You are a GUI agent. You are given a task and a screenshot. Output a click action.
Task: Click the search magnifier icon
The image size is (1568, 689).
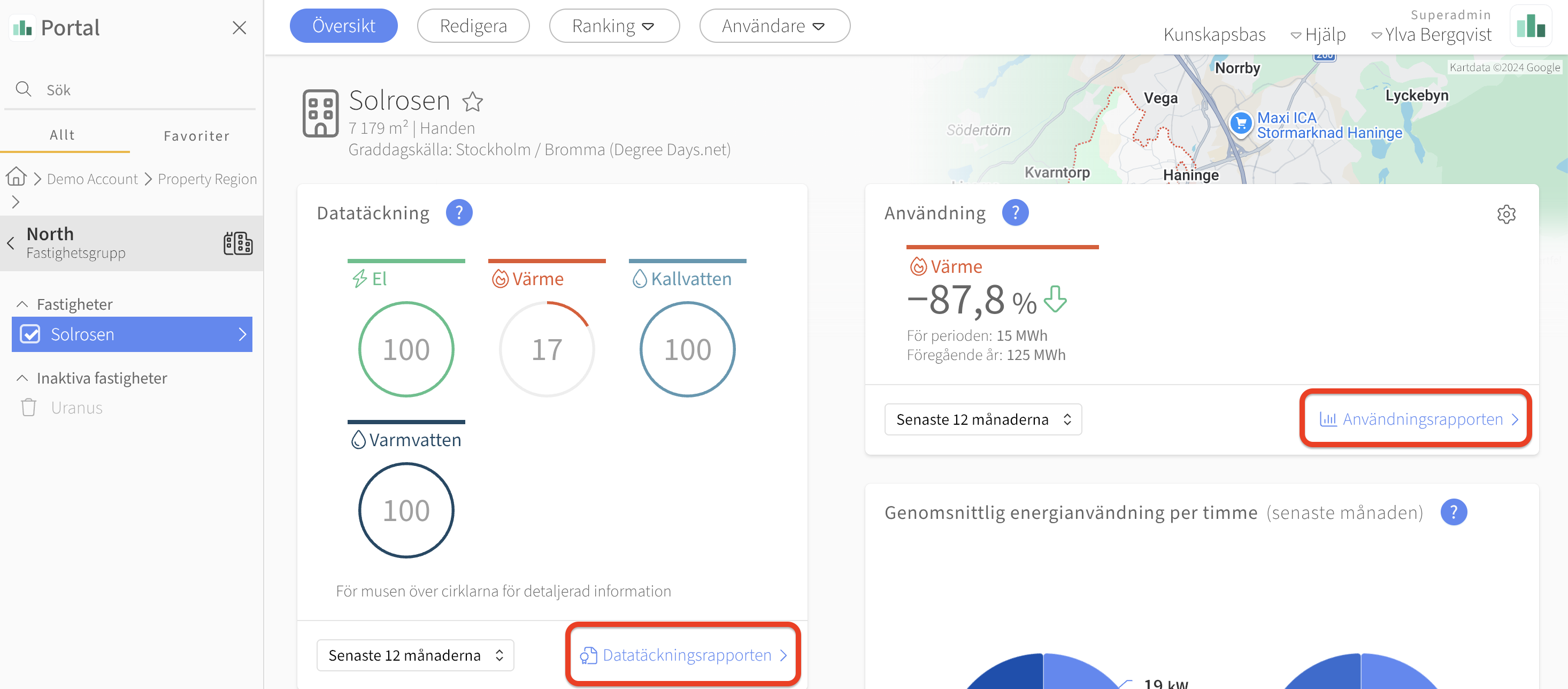tap(24, 89)
